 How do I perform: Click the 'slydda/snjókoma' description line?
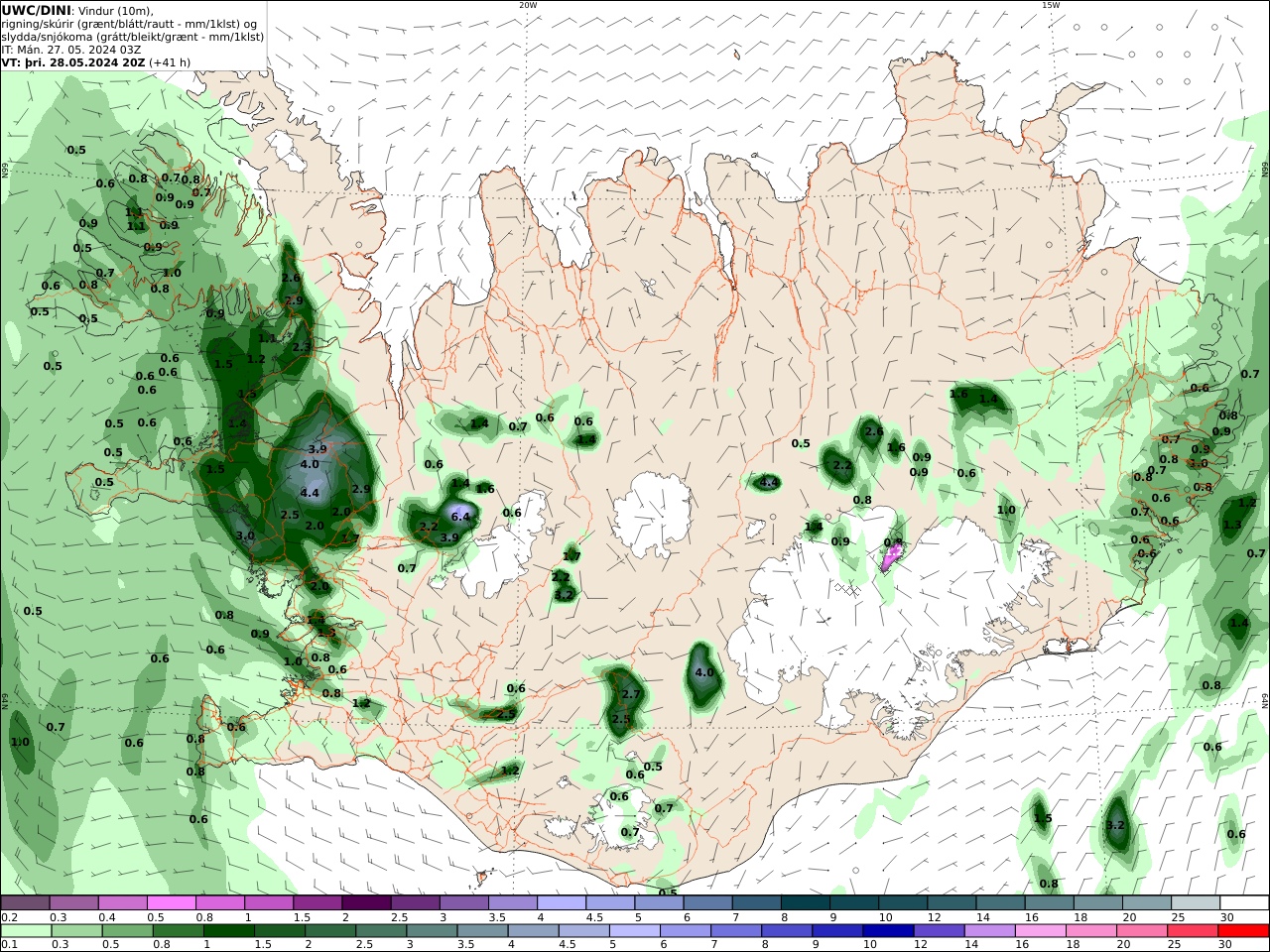pyautogui.click(x=133, y=36)
